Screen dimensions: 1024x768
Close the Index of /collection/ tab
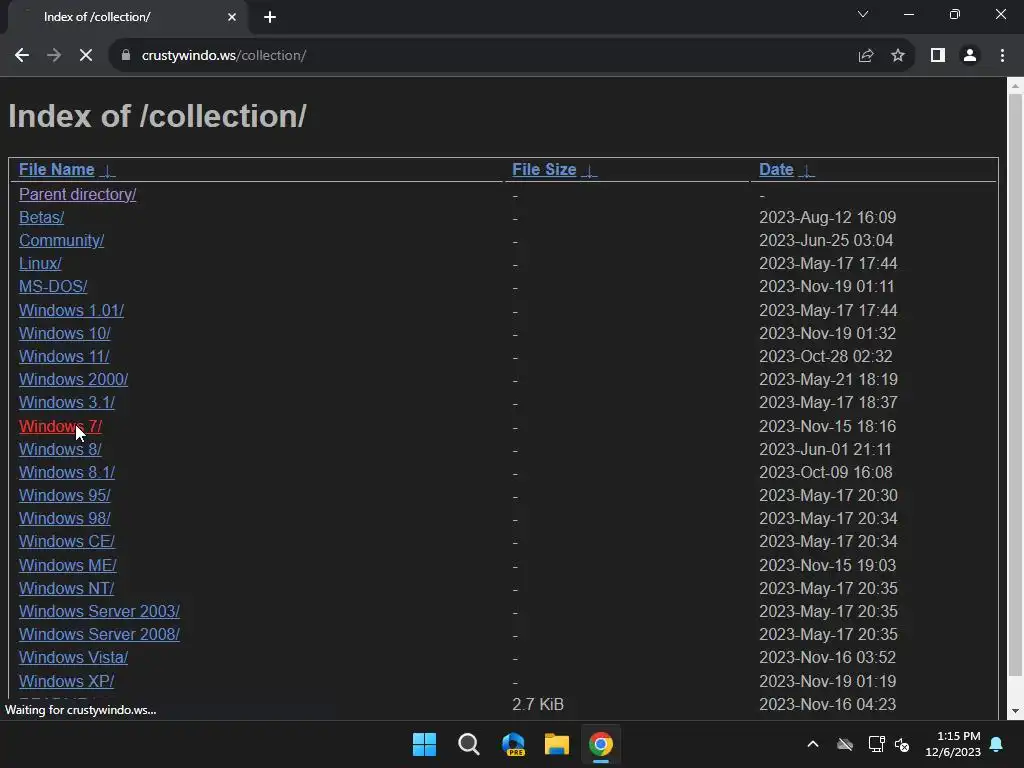tap(232, 17)
